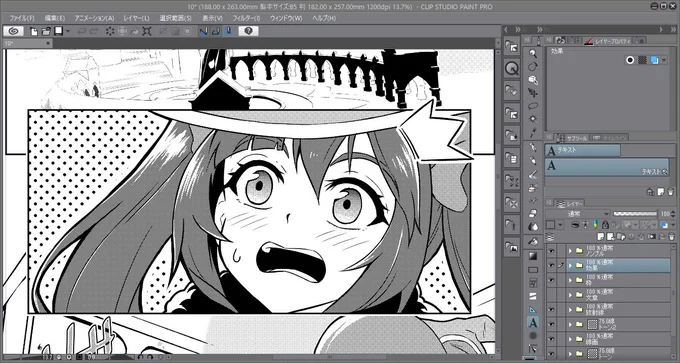Image resolution: width=680 pixels, height=363 pixels.
Task: Select the Lasso selection tool
Action: pos(533,105)
